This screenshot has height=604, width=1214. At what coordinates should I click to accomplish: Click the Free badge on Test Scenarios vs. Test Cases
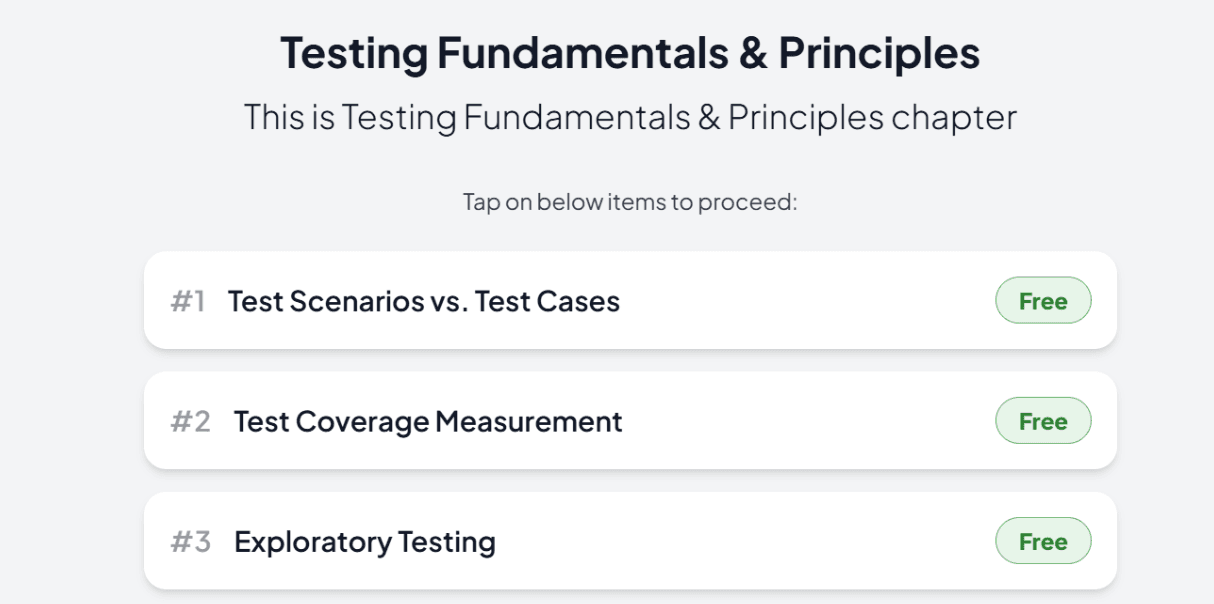point(1043,300)
